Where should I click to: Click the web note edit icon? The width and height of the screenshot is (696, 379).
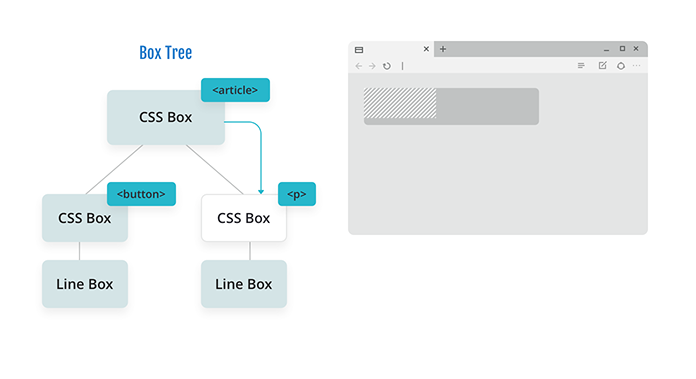(x=602, y=66)
